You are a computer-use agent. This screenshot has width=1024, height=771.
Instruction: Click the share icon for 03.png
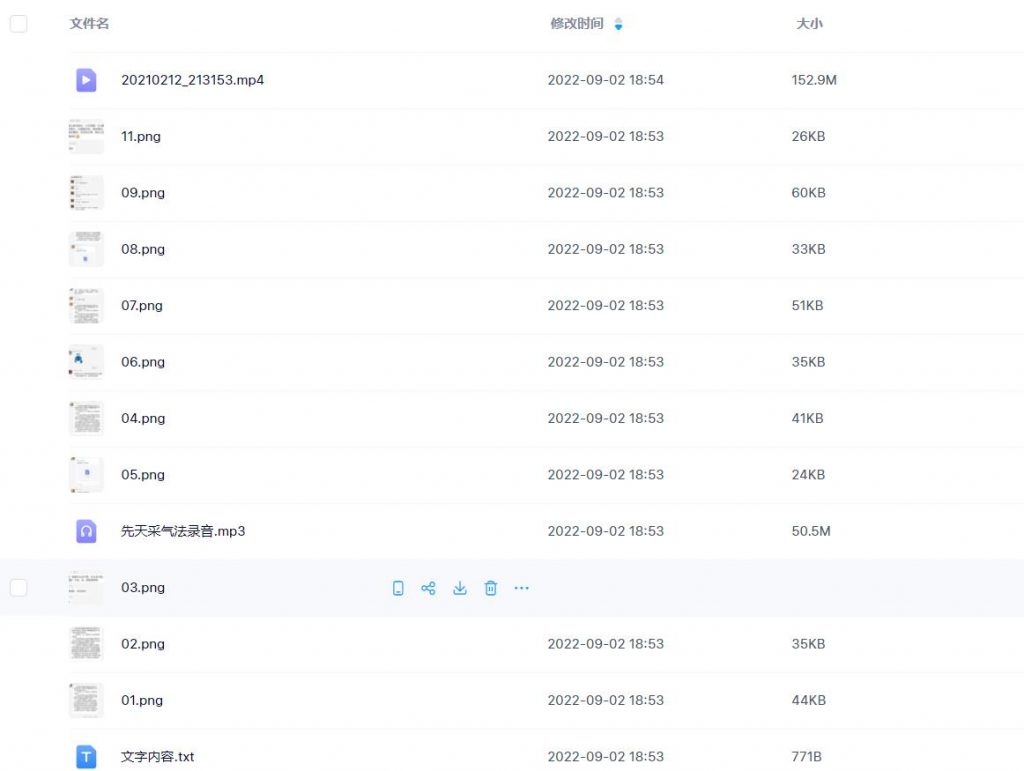point(428,588)
